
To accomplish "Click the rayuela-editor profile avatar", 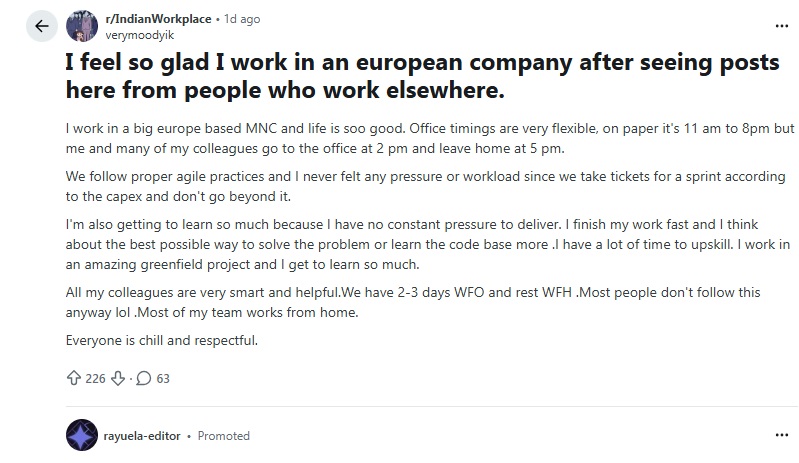I will click(80, 436).
